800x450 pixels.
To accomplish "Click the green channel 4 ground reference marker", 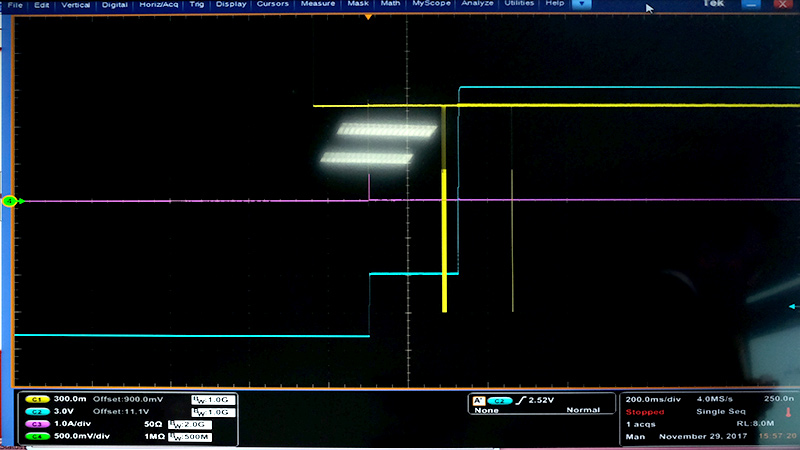I will [10, 201].
